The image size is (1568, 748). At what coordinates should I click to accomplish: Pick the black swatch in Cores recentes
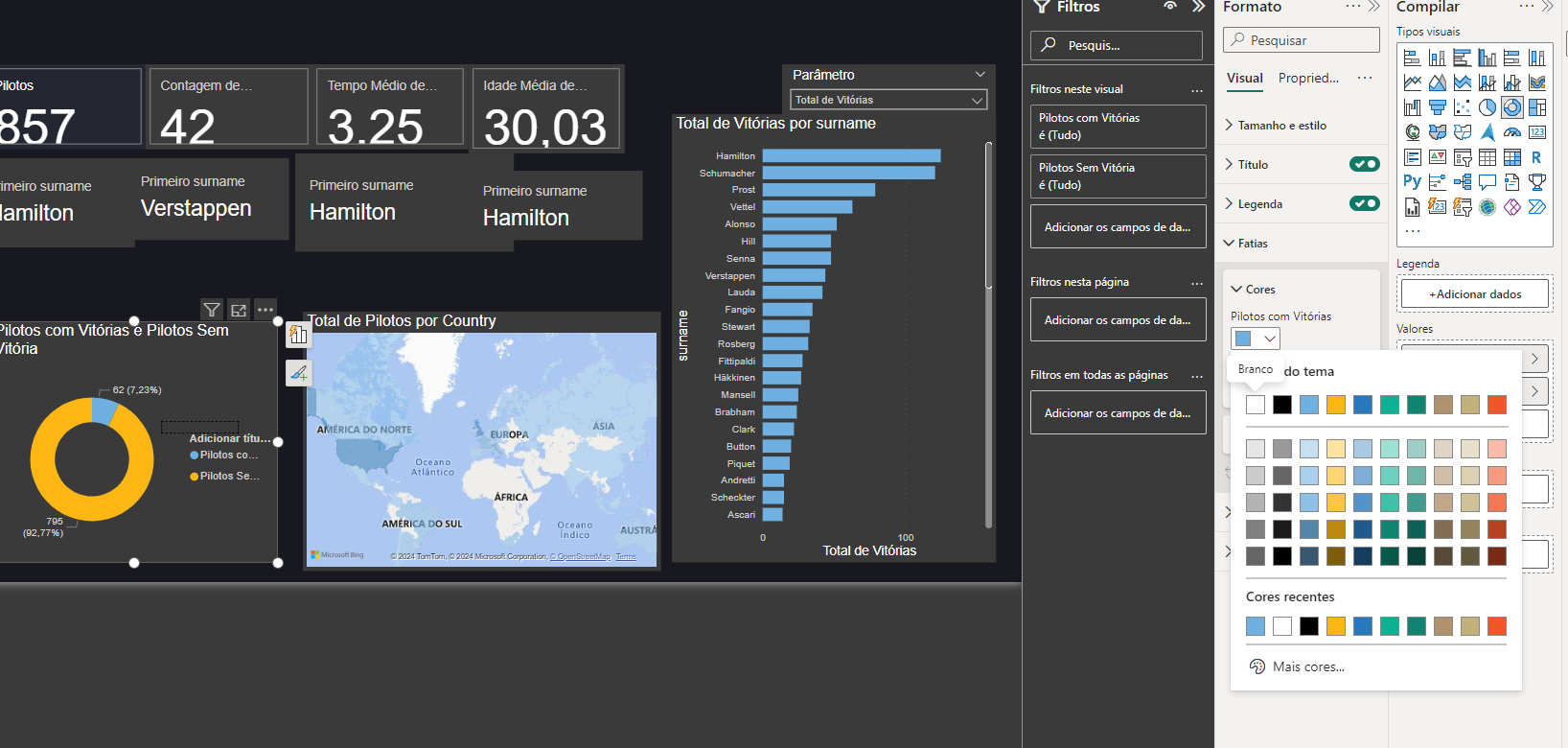click(x=1309, y=626)
